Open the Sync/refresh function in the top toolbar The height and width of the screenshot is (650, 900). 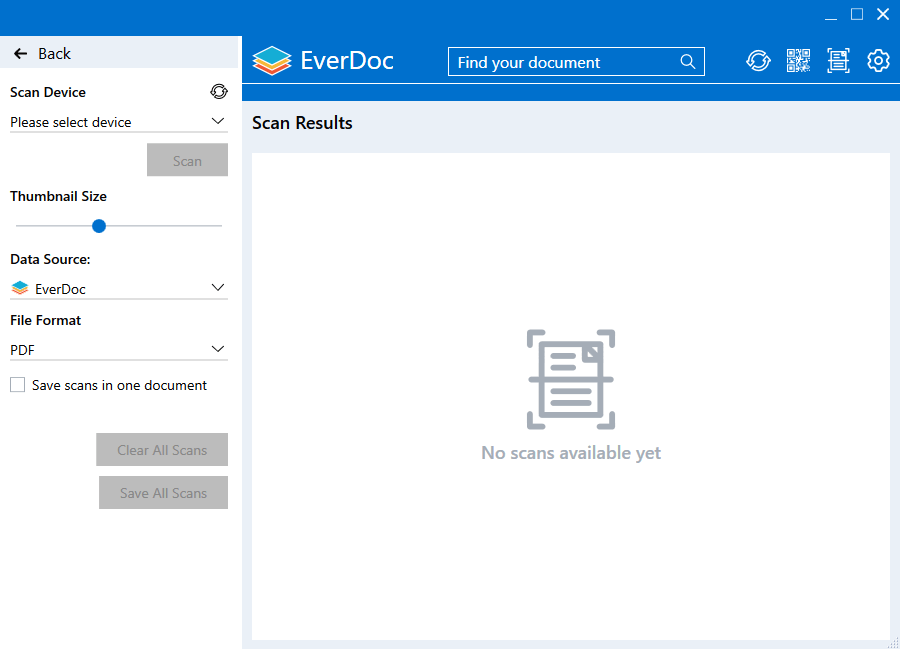point(758,60)
